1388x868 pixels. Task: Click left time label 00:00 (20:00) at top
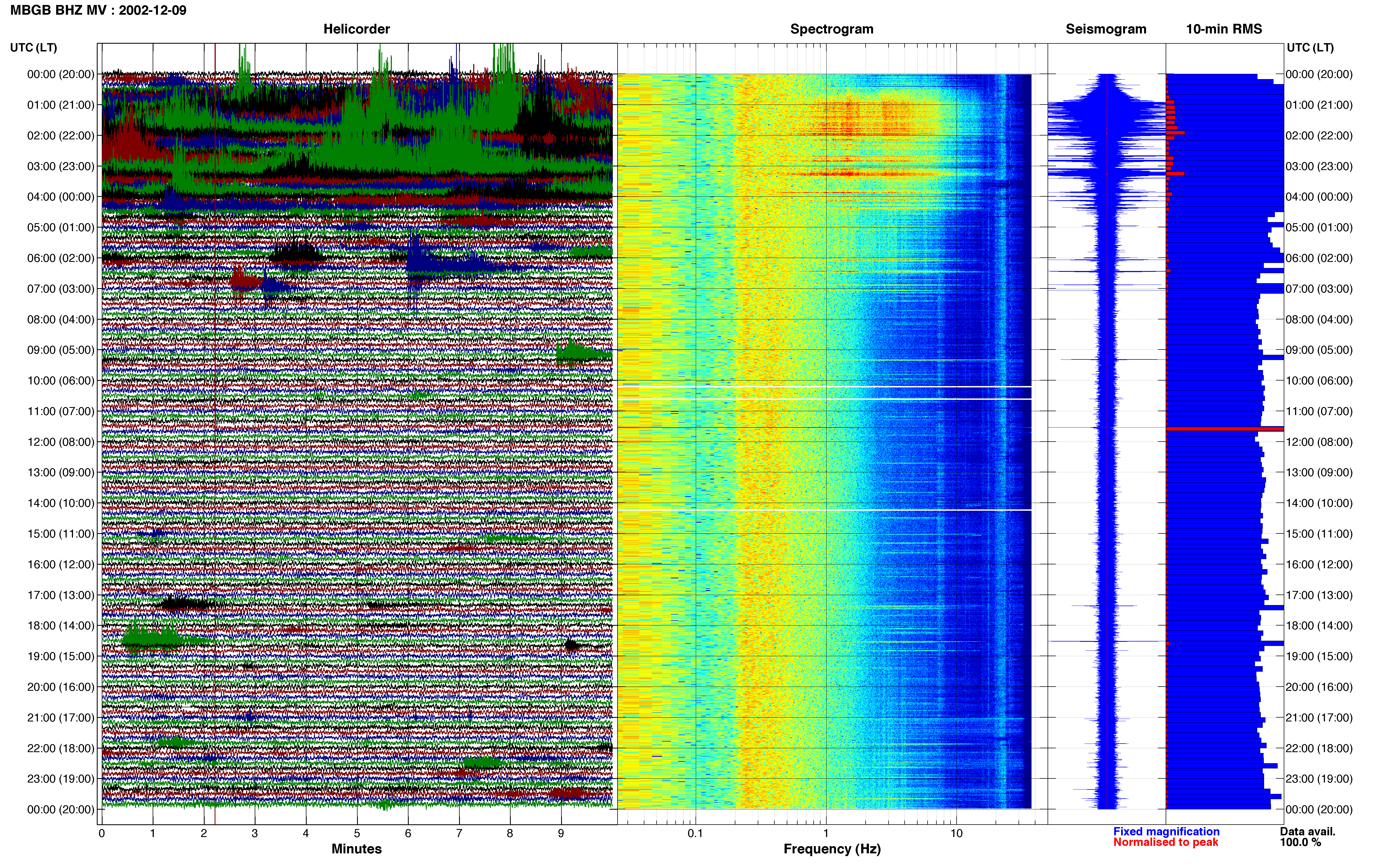pos(61,74)
